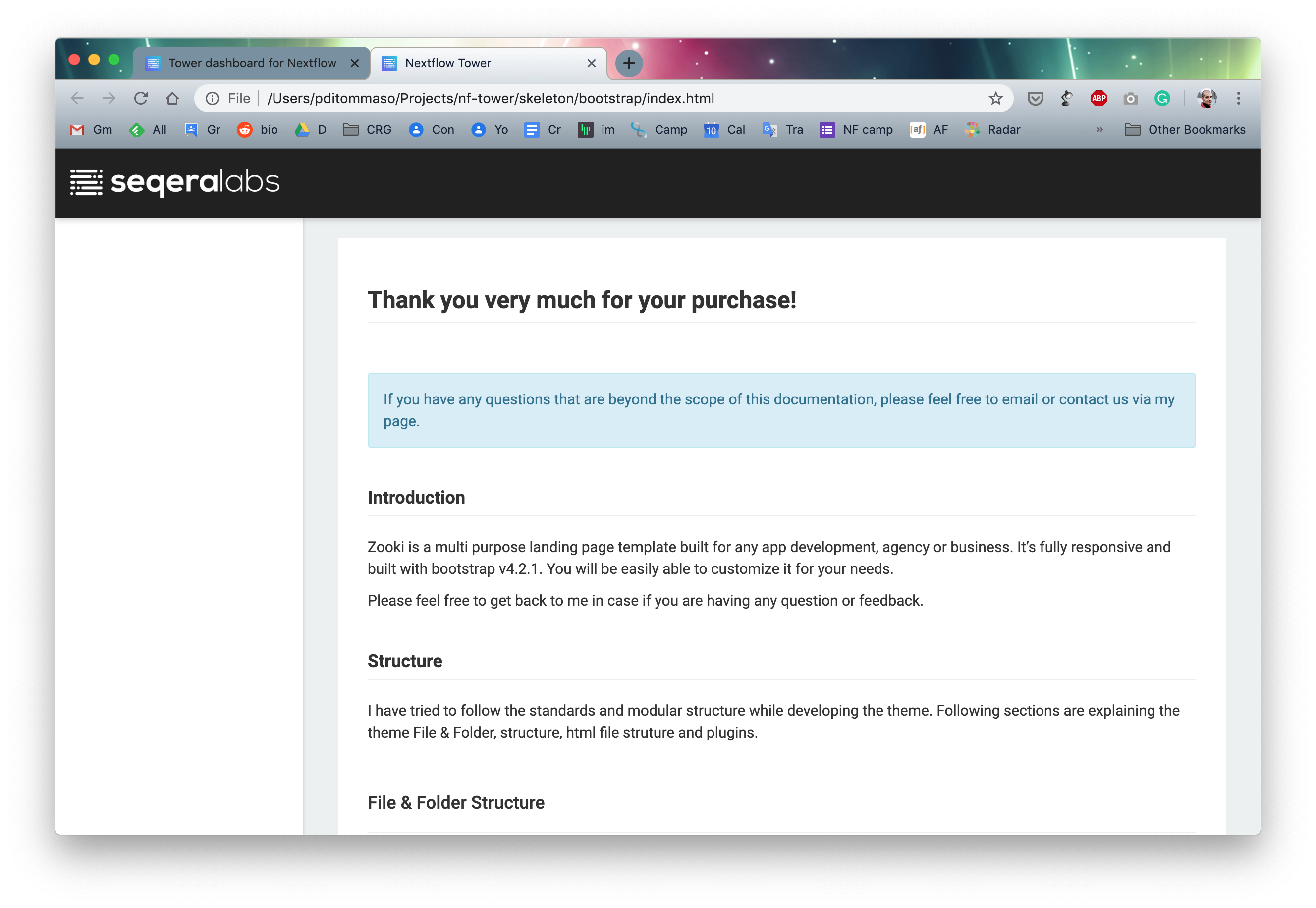
Task: Expand hidden bookmarks with chevron
Action: point(1099,130)
